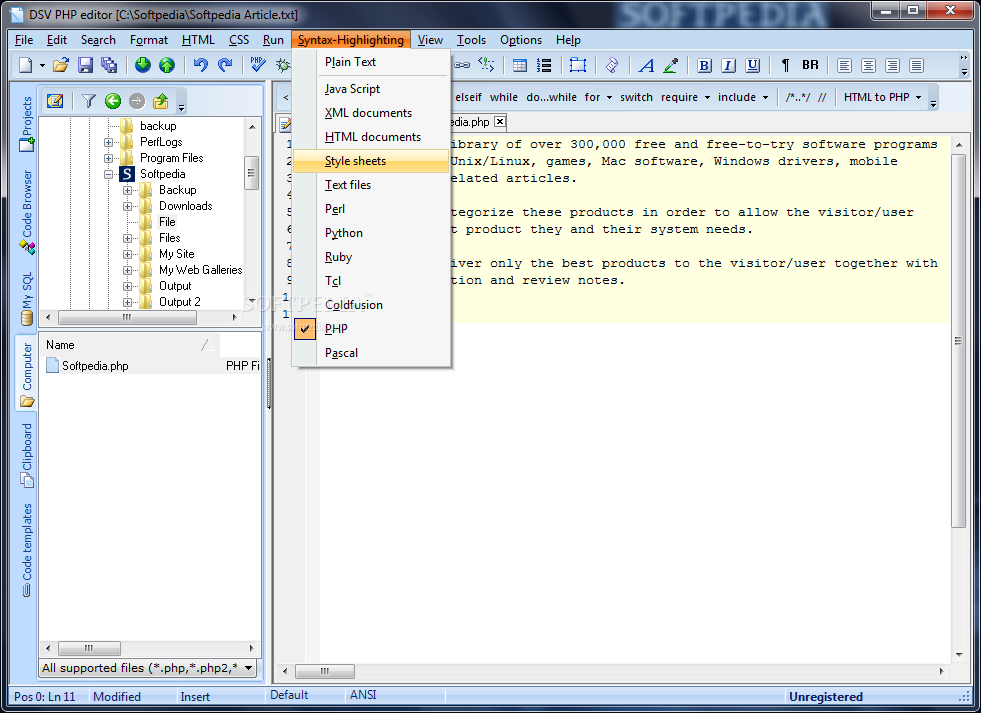The height and width of the screenshot is (713, 981).
Task: Open the font formatting 'A' icon
Action: coord(646,65)
